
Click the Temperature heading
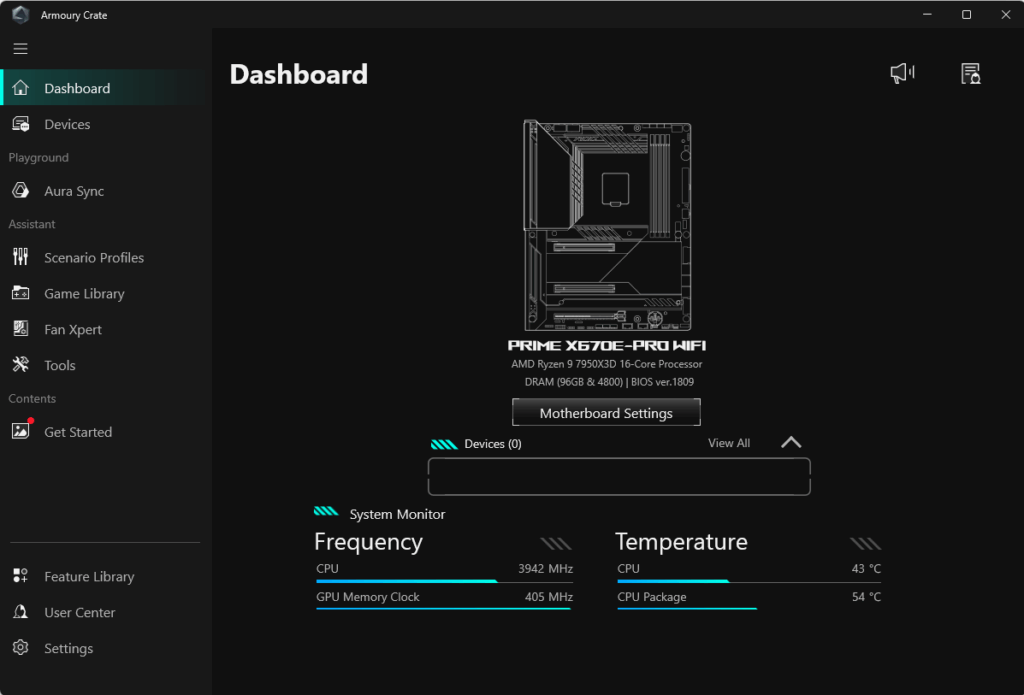(x=681, y=541)
